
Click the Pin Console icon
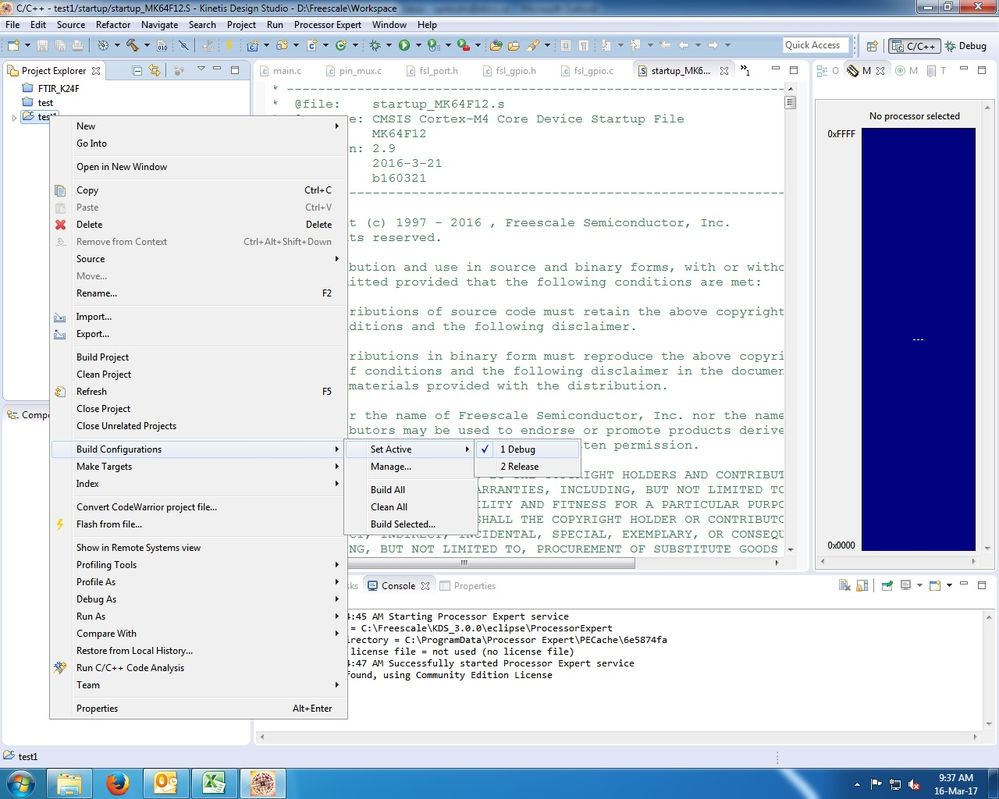pyautogui.click(x=887, y=586)
